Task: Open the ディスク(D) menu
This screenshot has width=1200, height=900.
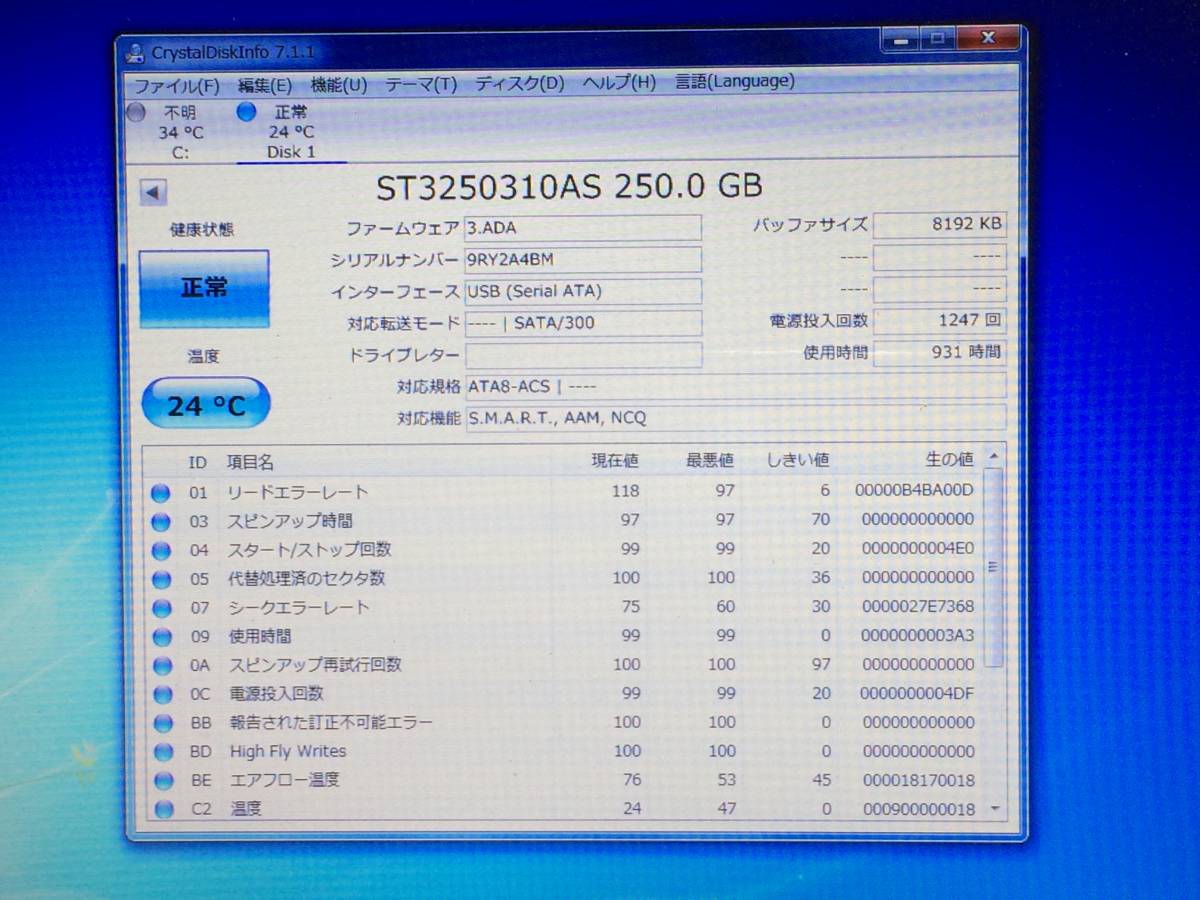Action: click(x=519, y=83)
